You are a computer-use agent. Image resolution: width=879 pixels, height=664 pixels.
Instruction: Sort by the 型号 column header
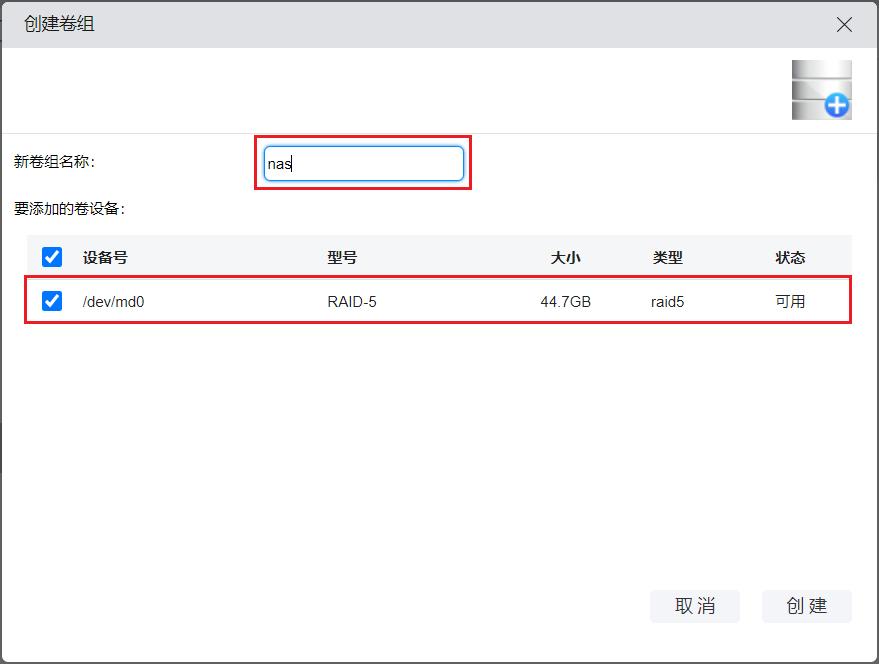pos(342,257)
